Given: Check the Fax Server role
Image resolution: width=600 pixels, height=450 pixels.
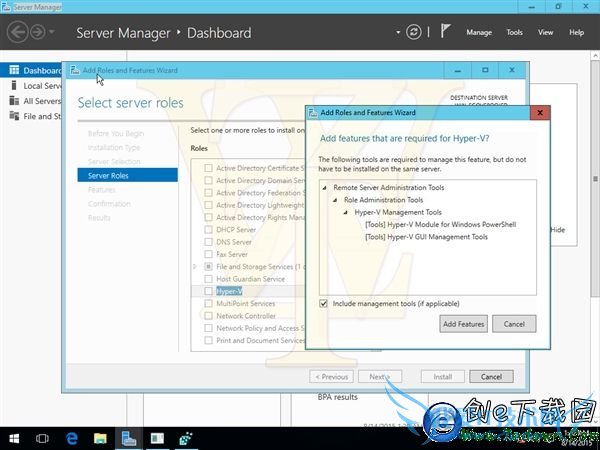Looking at the screenshot, I should (x=209, y=254).
